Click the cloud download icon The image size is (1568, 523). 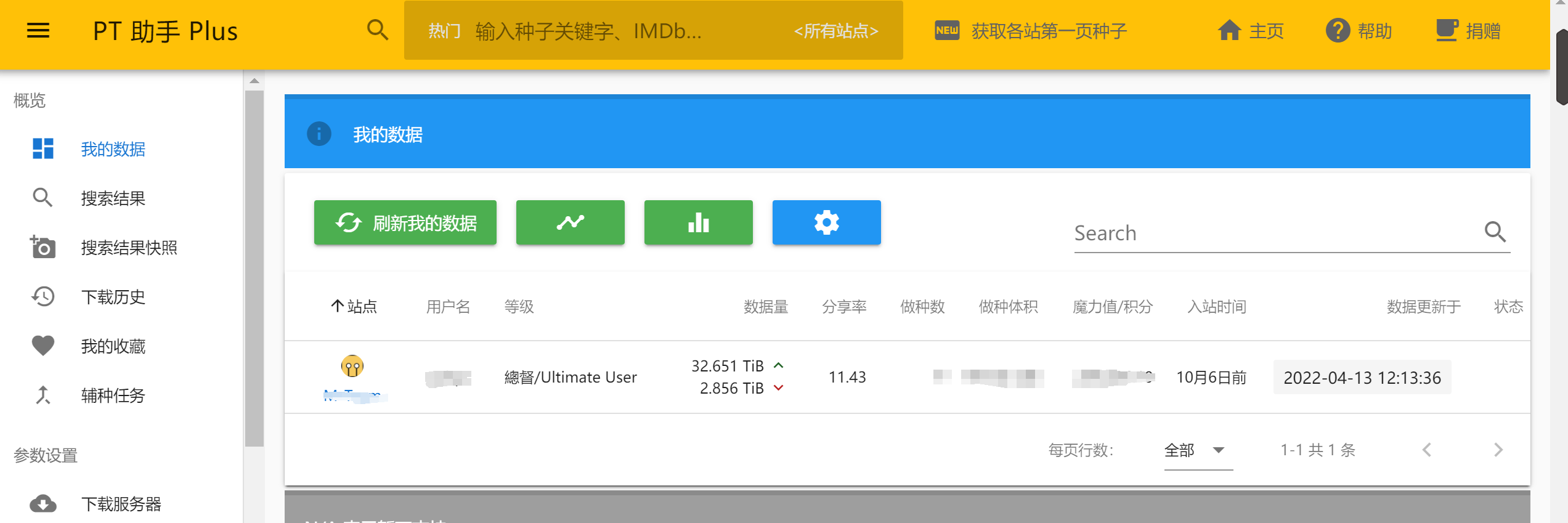pyautogui.click(x=43, y=504)
